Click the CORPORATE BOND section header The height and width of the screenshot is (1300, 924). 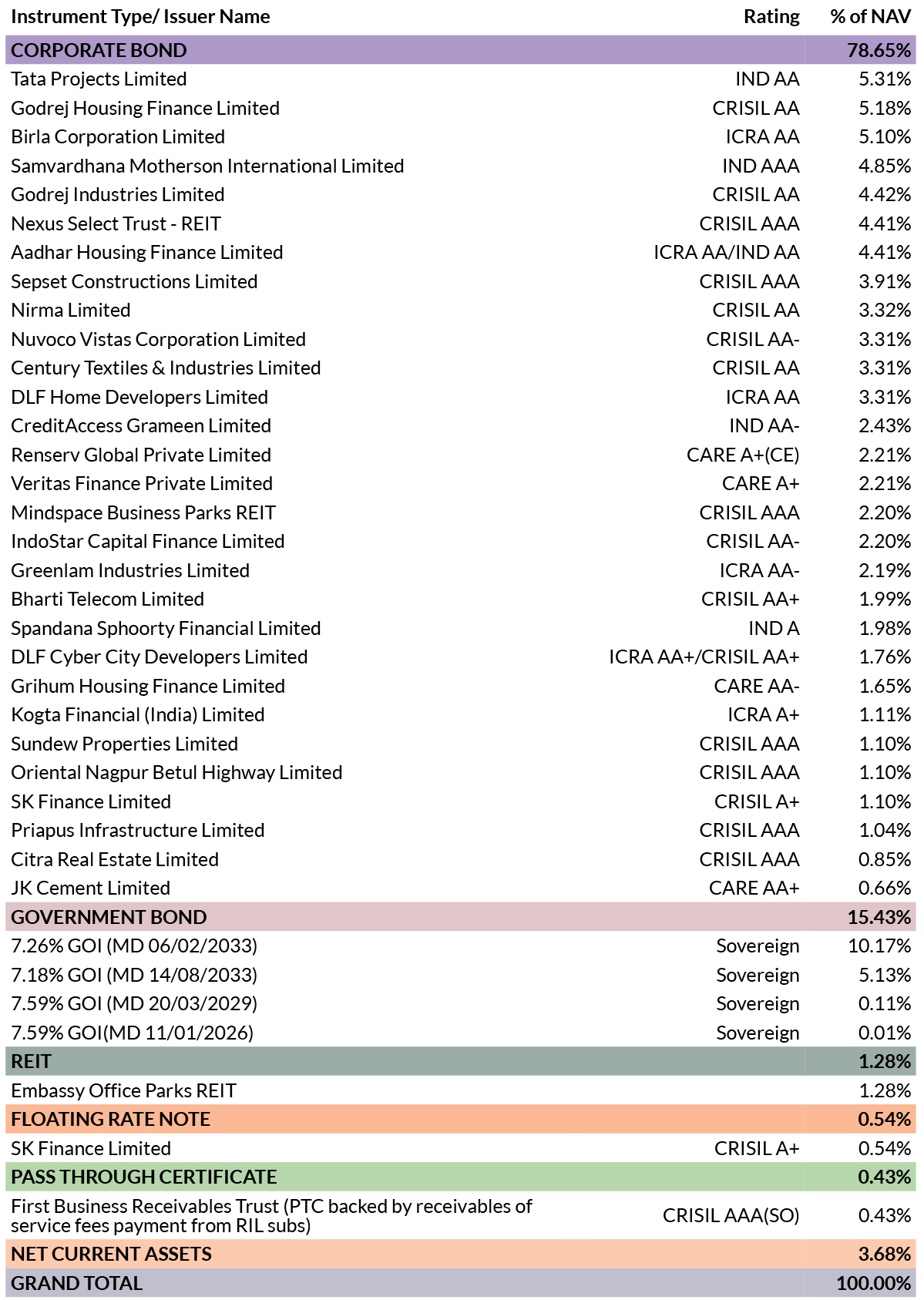[x=461, y=50]
